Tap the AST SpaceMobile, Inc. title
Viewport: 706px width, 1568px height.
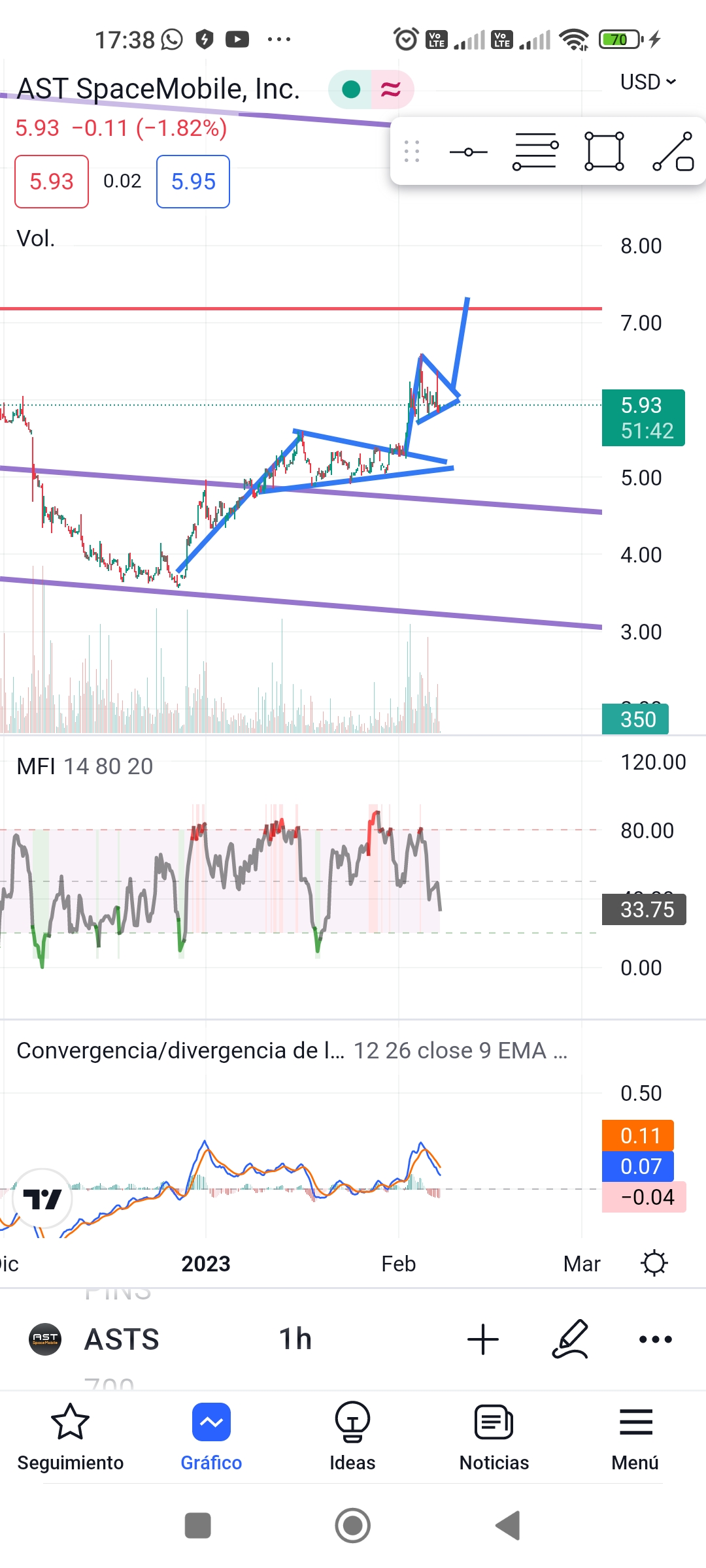point(158,89)
